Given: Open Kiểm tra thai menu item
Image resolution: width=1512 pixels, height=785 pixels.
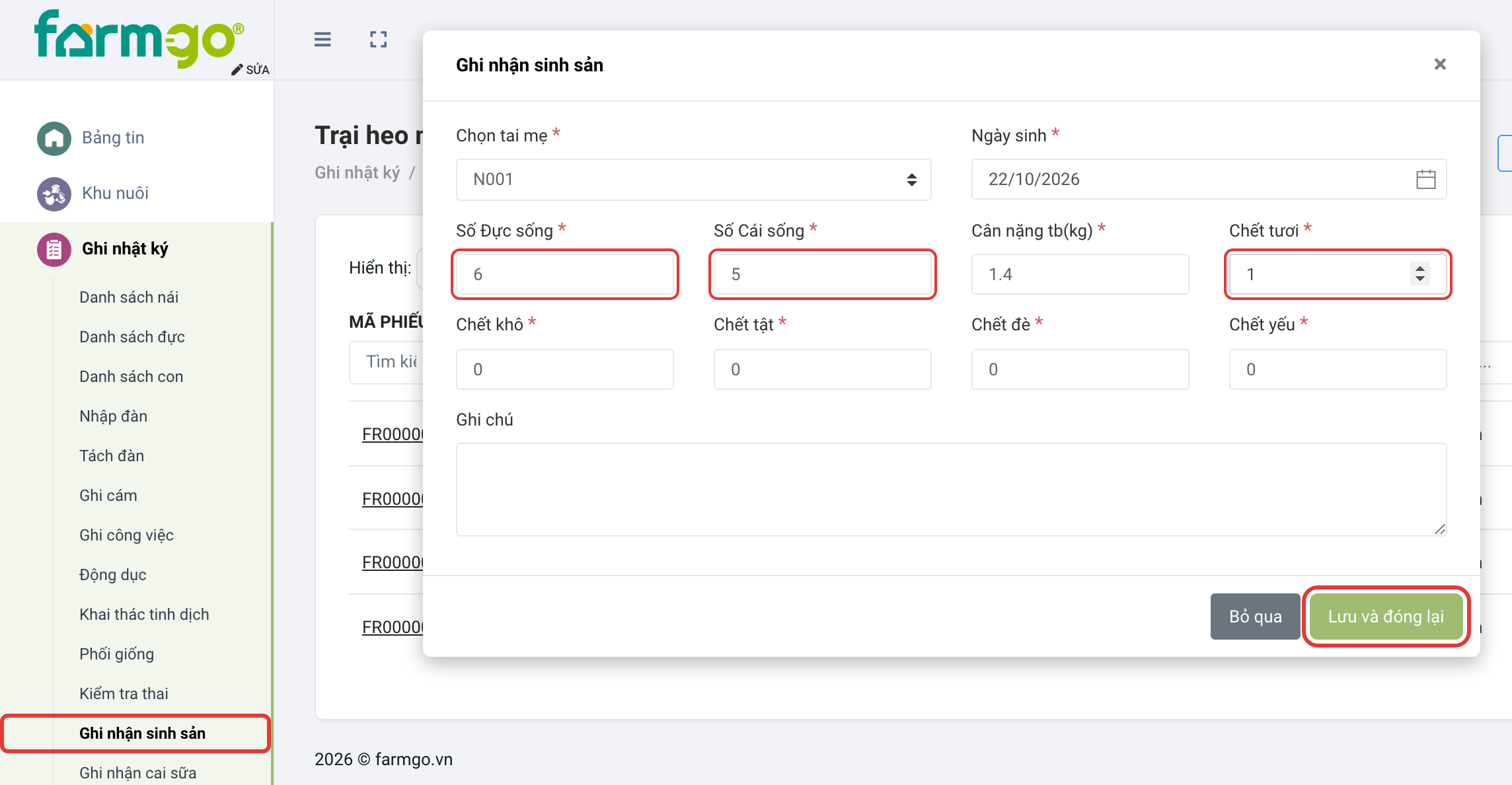Looking at the screenshot, I should click(124, 694).
